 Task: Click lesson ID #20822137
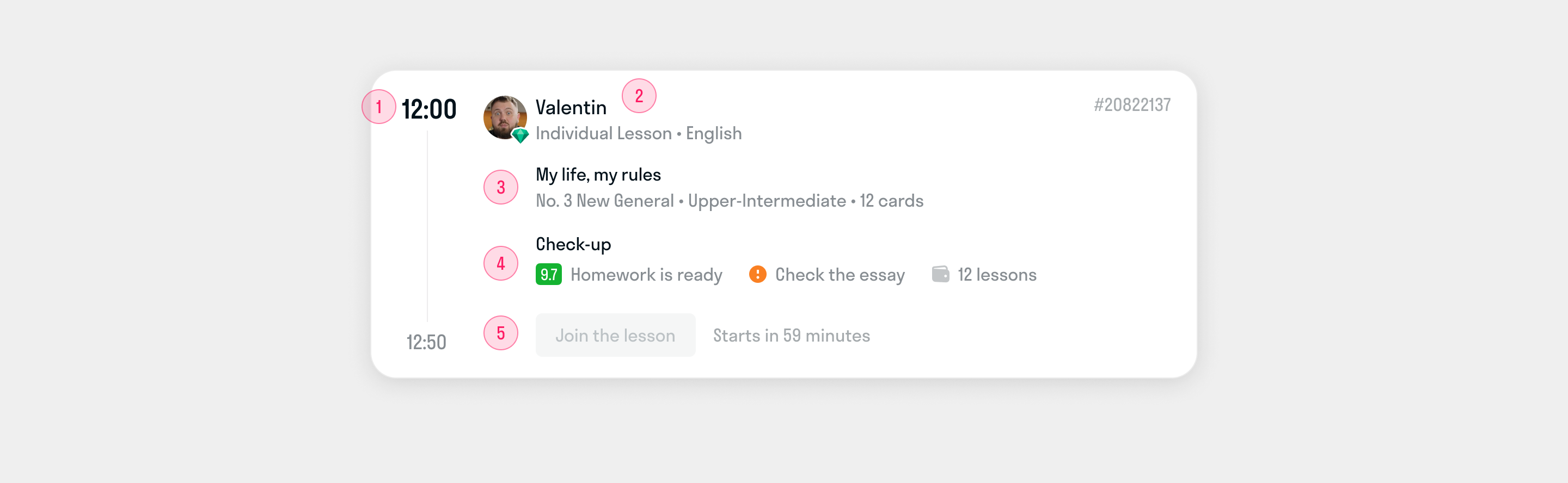tap(1131, 105)
